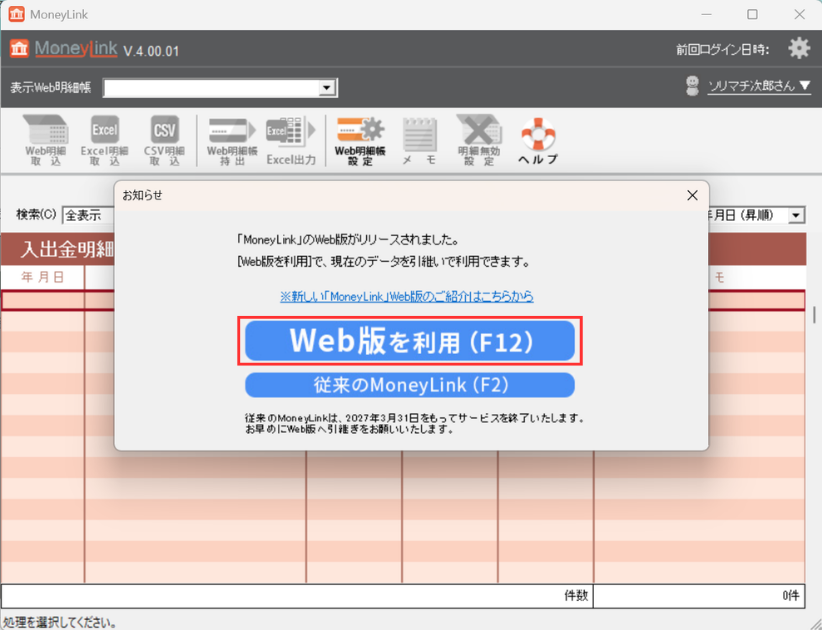Open the Web版のご紹介 link
The image size is (822, 630).
(407, 296)
